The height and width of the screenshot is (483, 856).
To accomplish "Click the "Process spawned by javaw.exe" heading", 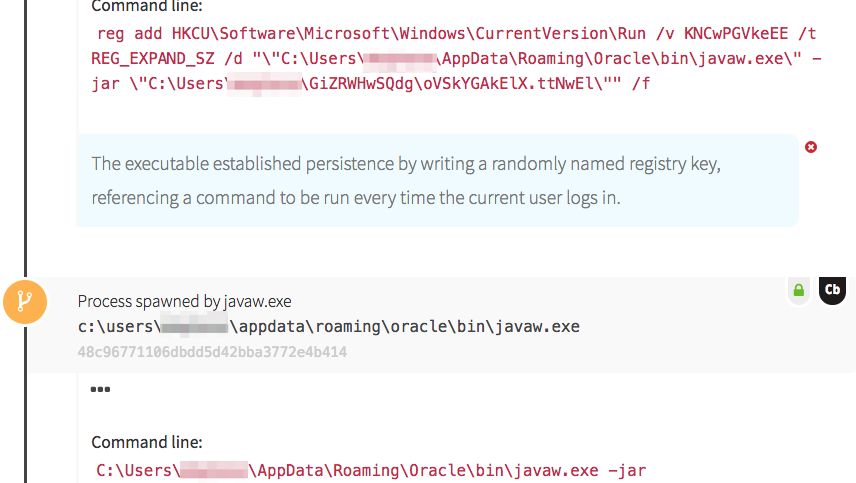I will tap(184, 301).
